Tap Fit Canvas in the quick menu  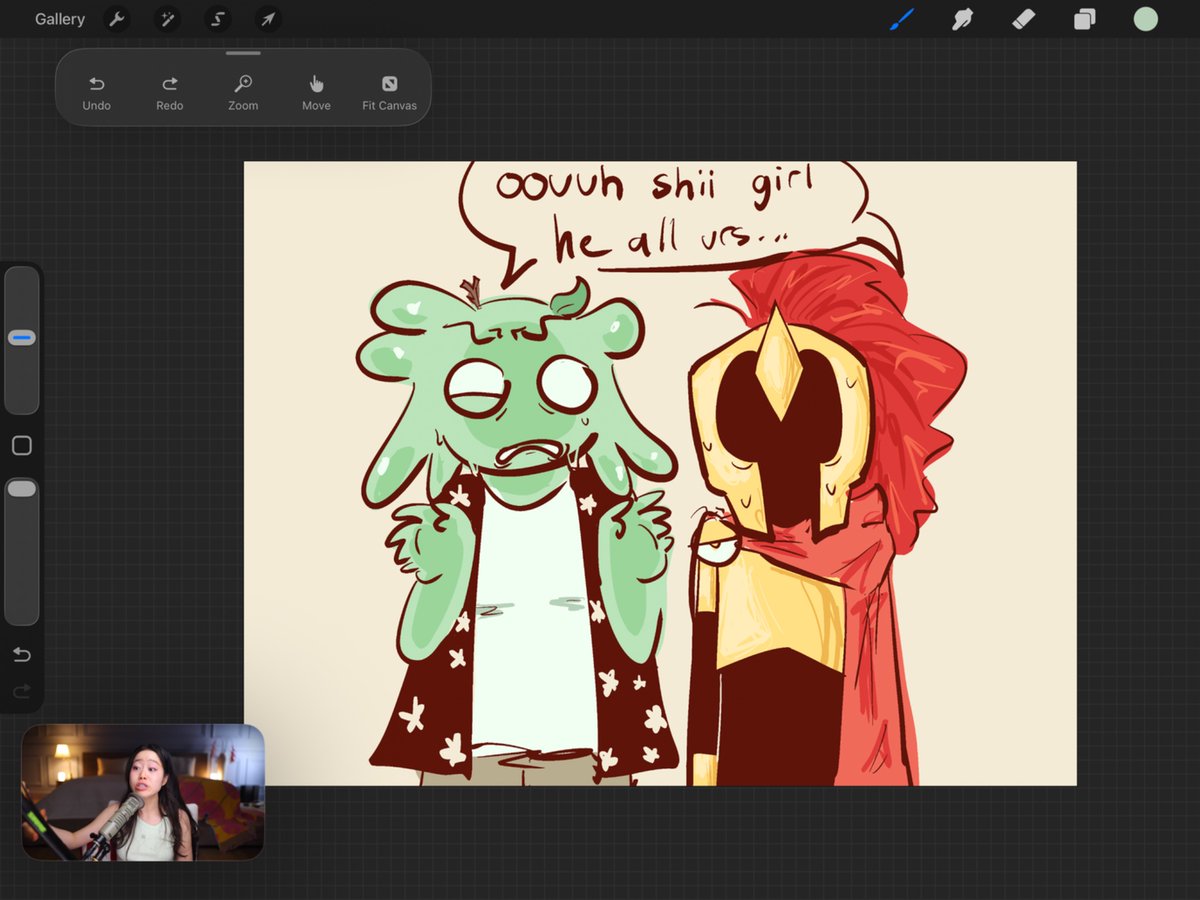390,93
